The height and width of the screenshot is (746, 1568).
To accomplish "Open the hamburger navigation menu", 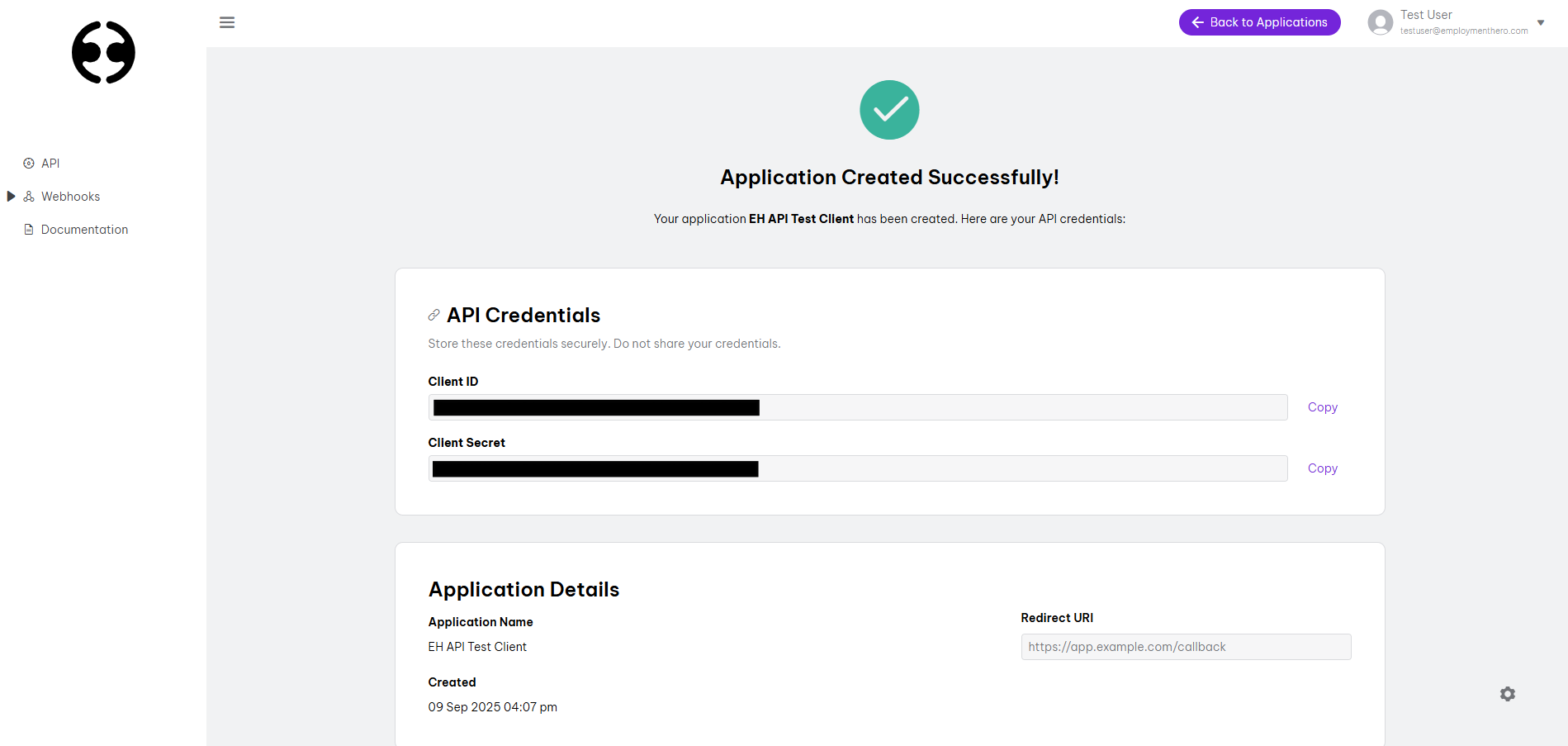I will click(x=227, y=22).
